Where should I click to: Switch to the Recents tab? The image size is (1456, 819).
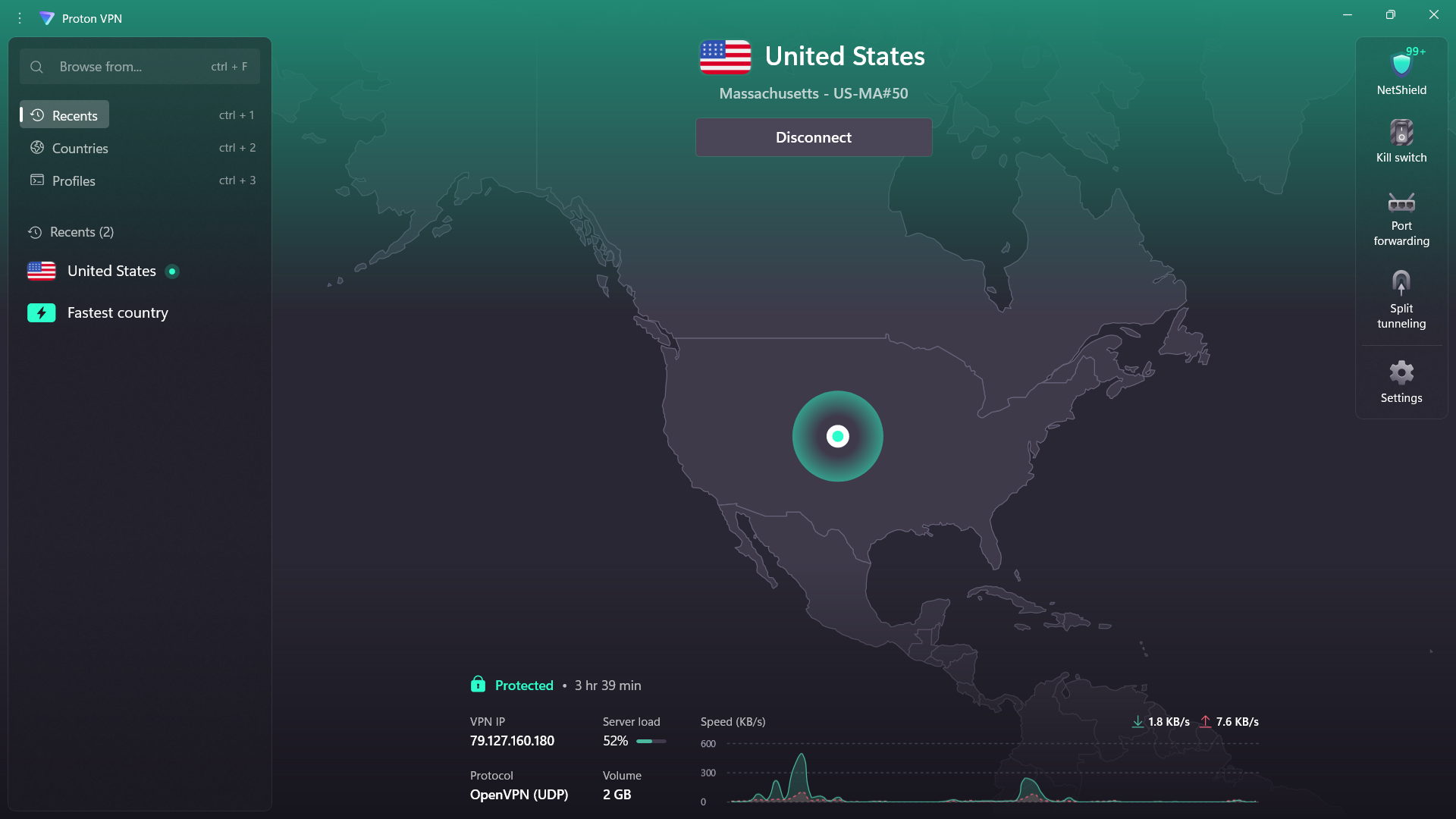[64, 115]
